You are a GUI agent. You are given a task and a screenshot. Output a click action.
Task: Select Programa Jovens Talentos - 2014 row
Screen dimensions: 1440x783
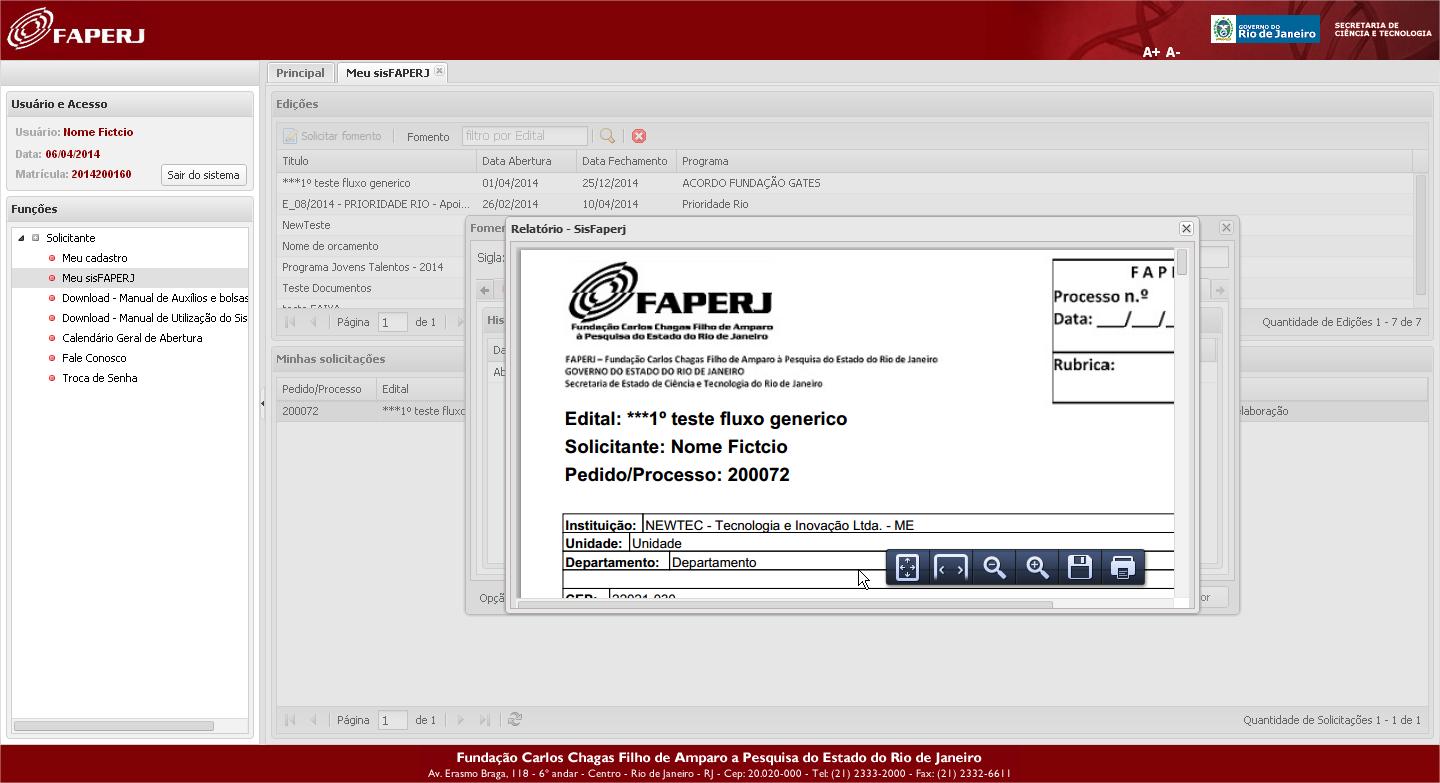pyautogui.click(x=362, y=267)
